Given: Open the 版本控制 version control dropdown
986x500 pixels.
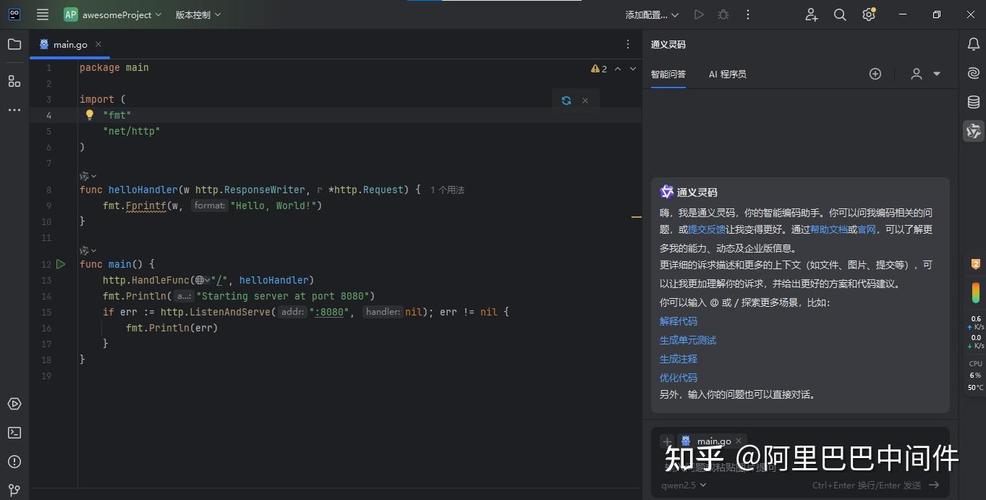Looking at the screenshot, I should tap(197, 14).
